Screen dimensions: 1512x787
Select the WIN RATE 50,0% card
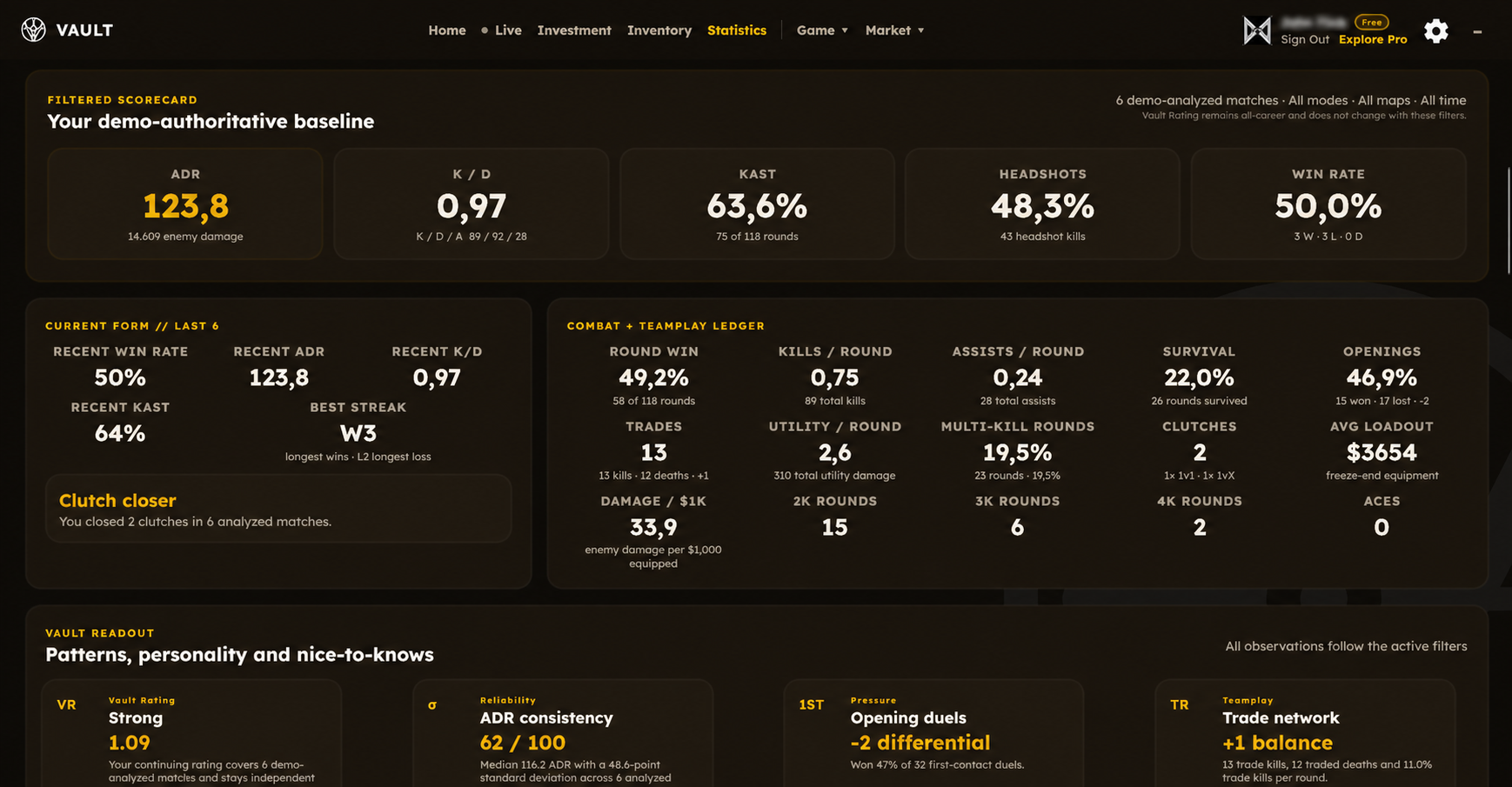pos(1328,203)
